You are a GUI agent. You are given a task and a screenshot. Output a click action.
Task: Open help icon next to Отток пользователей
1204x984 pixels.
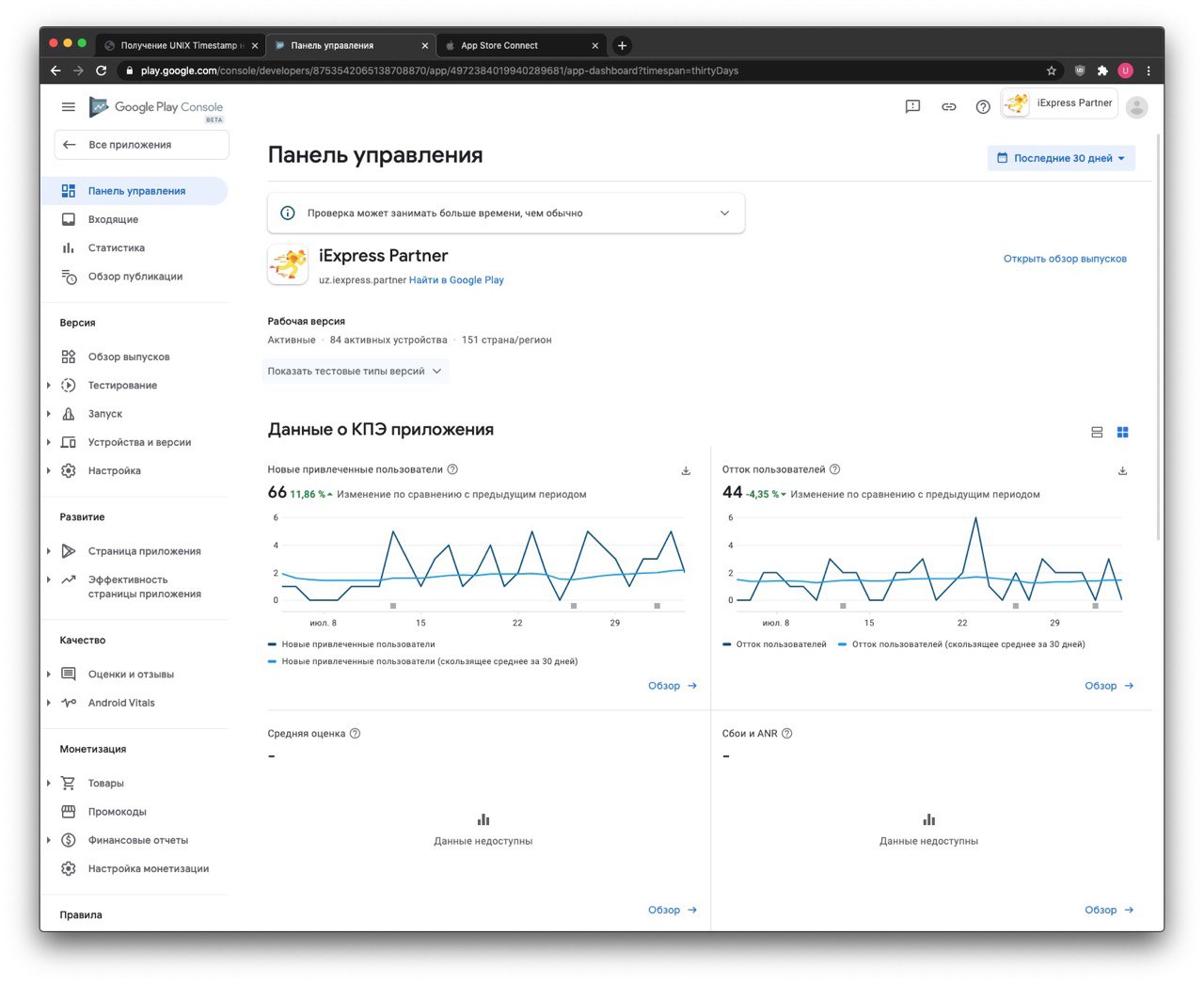click(834, 469)
